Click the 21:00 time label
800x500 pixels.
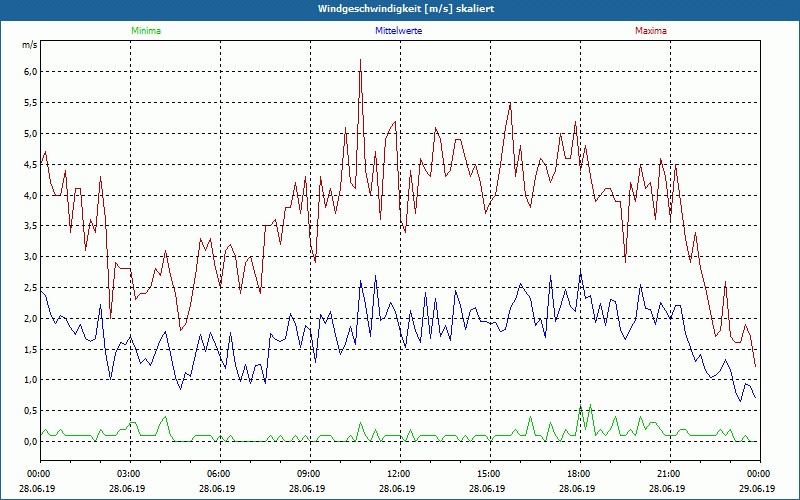click(x=670, y=474)
